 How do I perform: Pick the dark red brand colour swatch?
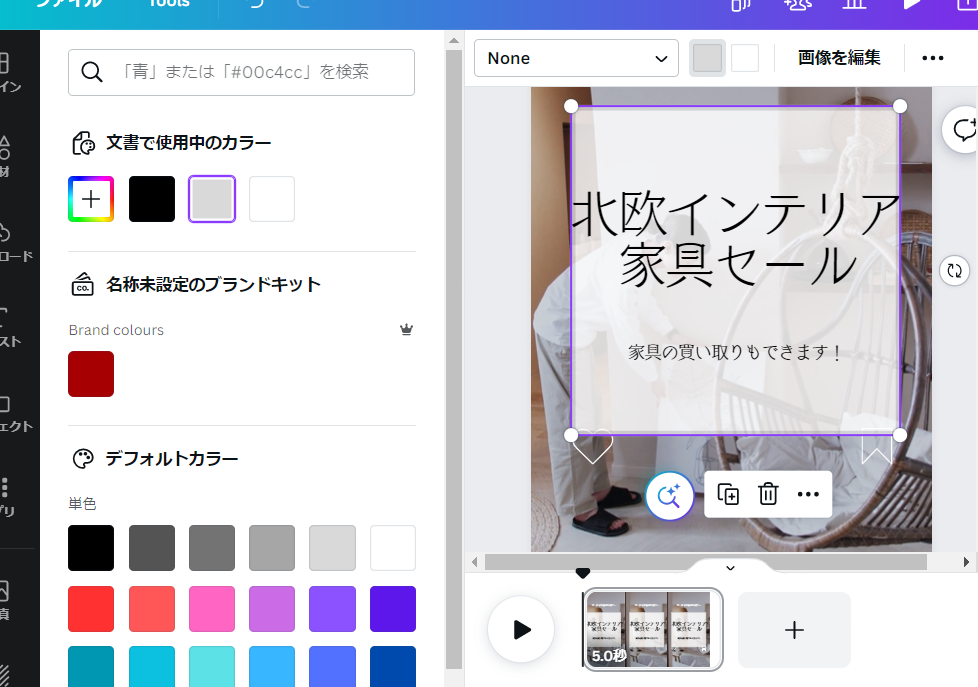pyautogui.click(x=91, y=374)
